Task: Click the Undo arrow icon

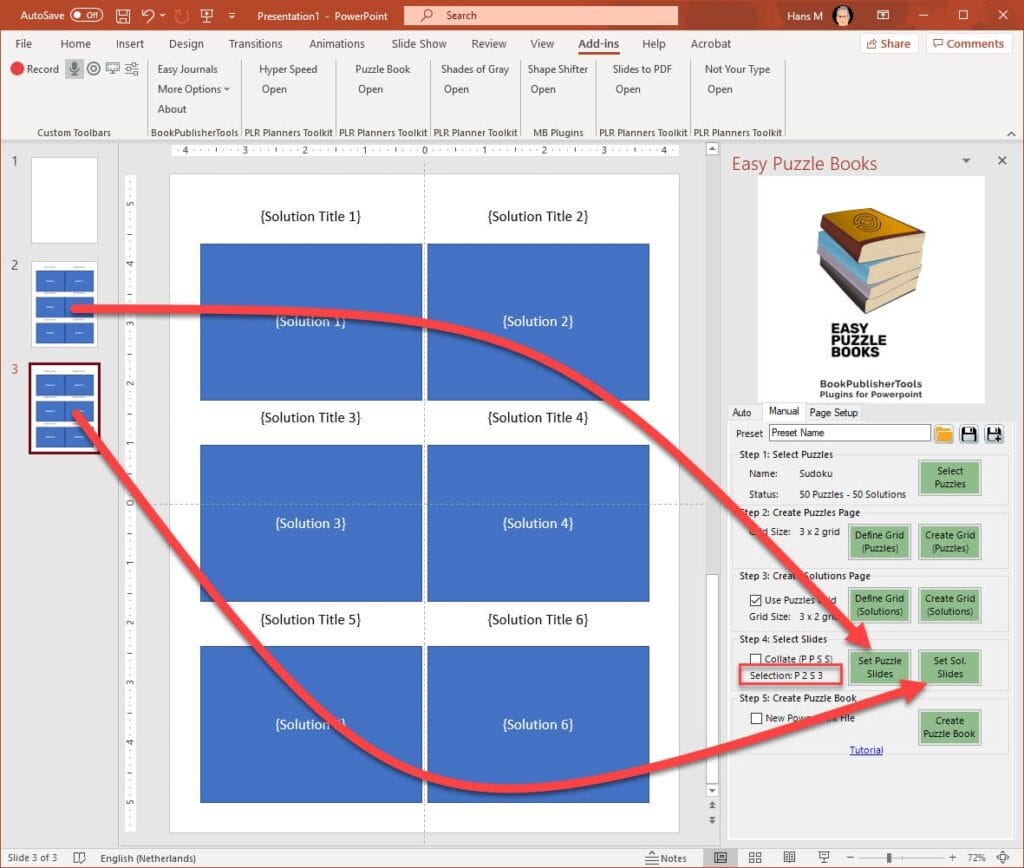Action: tap(149, 15)
